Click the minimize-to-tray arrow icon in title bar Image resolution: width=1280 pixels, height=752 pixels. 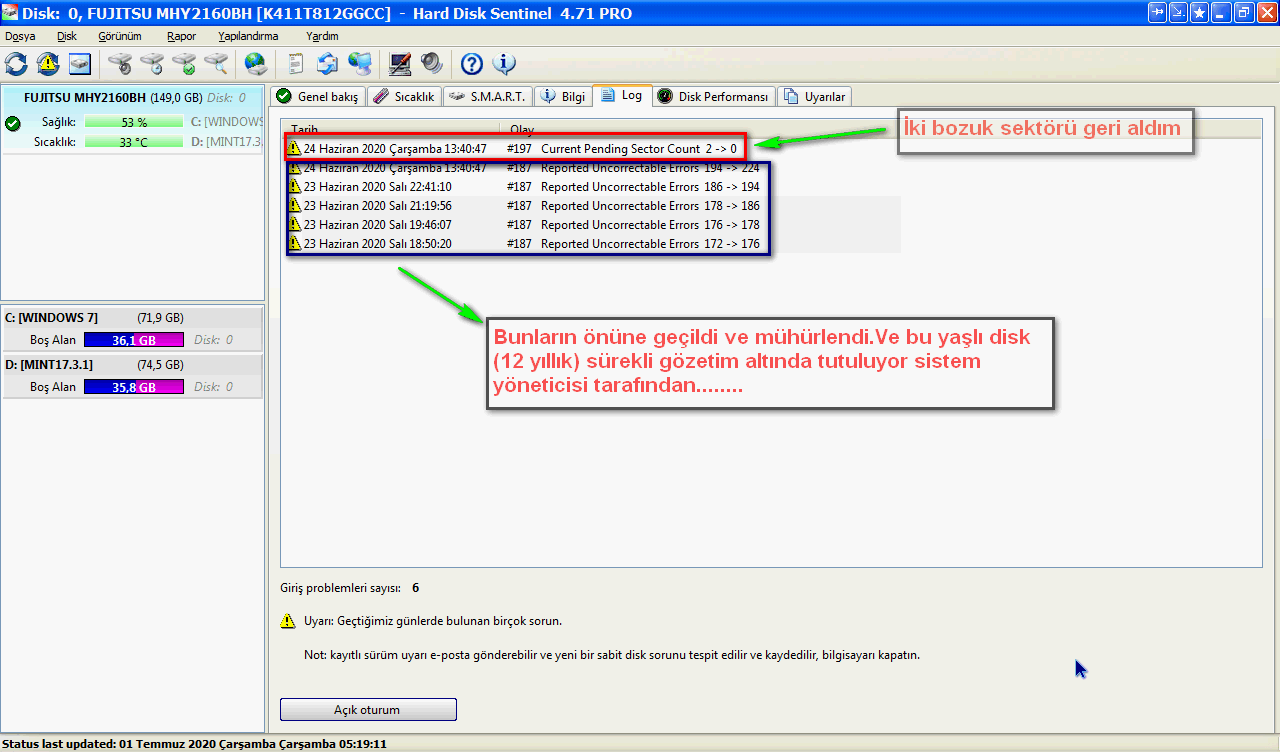click(x=1178, y=12)
